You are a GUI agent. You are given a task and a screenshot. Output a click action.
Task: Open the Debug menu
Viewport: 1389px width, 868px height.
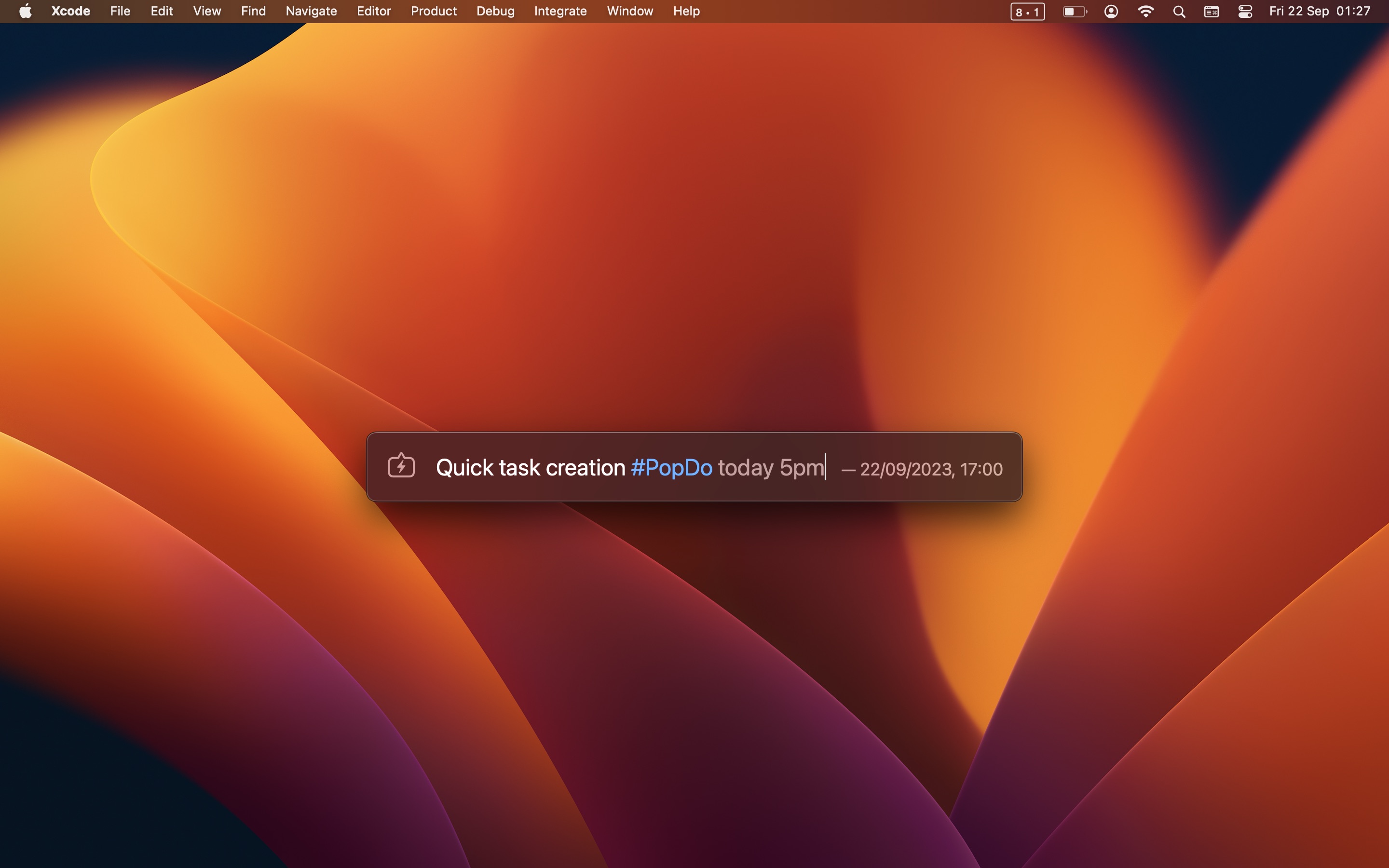click(x=495, y=11)
